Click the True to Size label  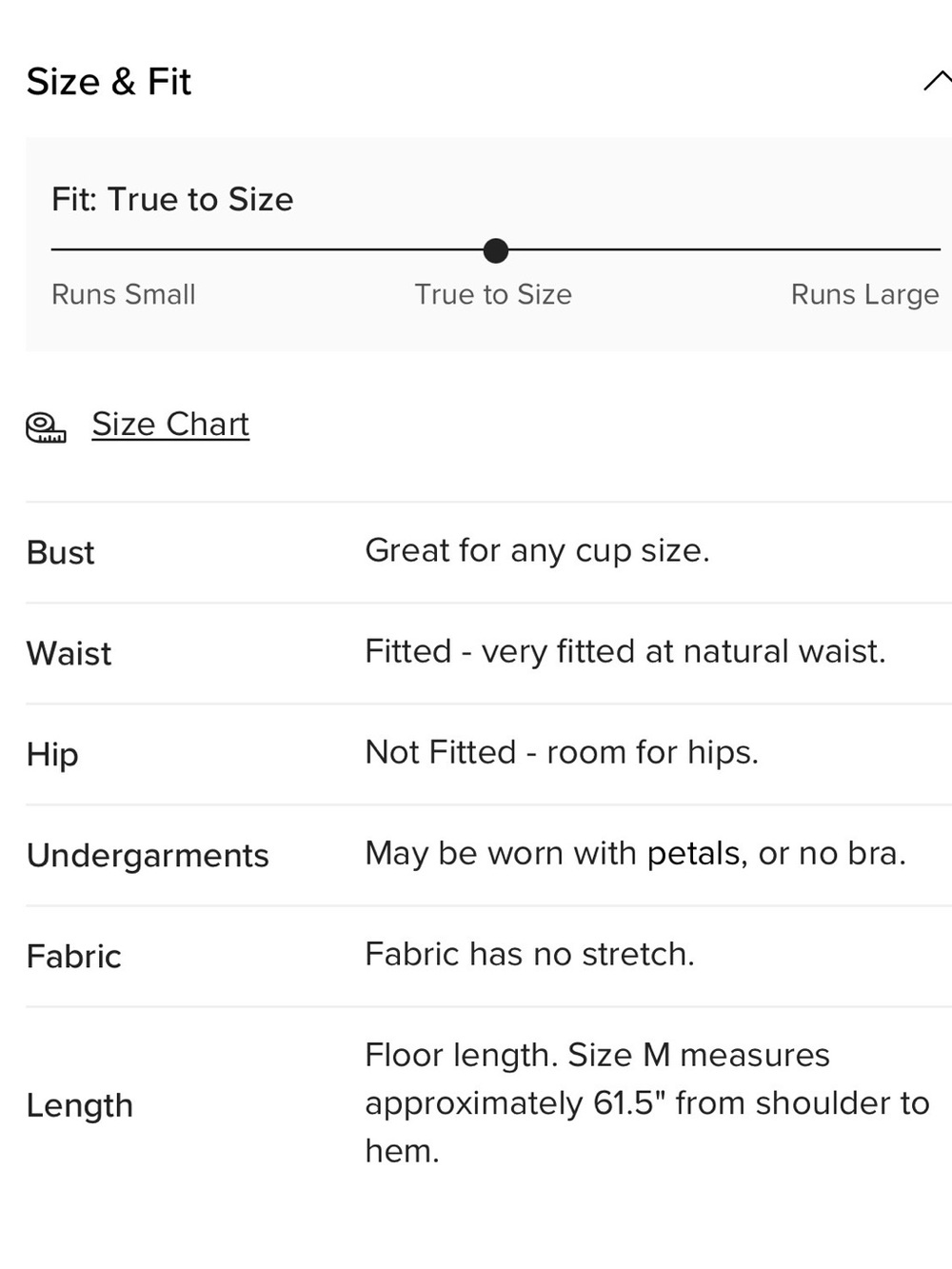[x=493, y=294]
